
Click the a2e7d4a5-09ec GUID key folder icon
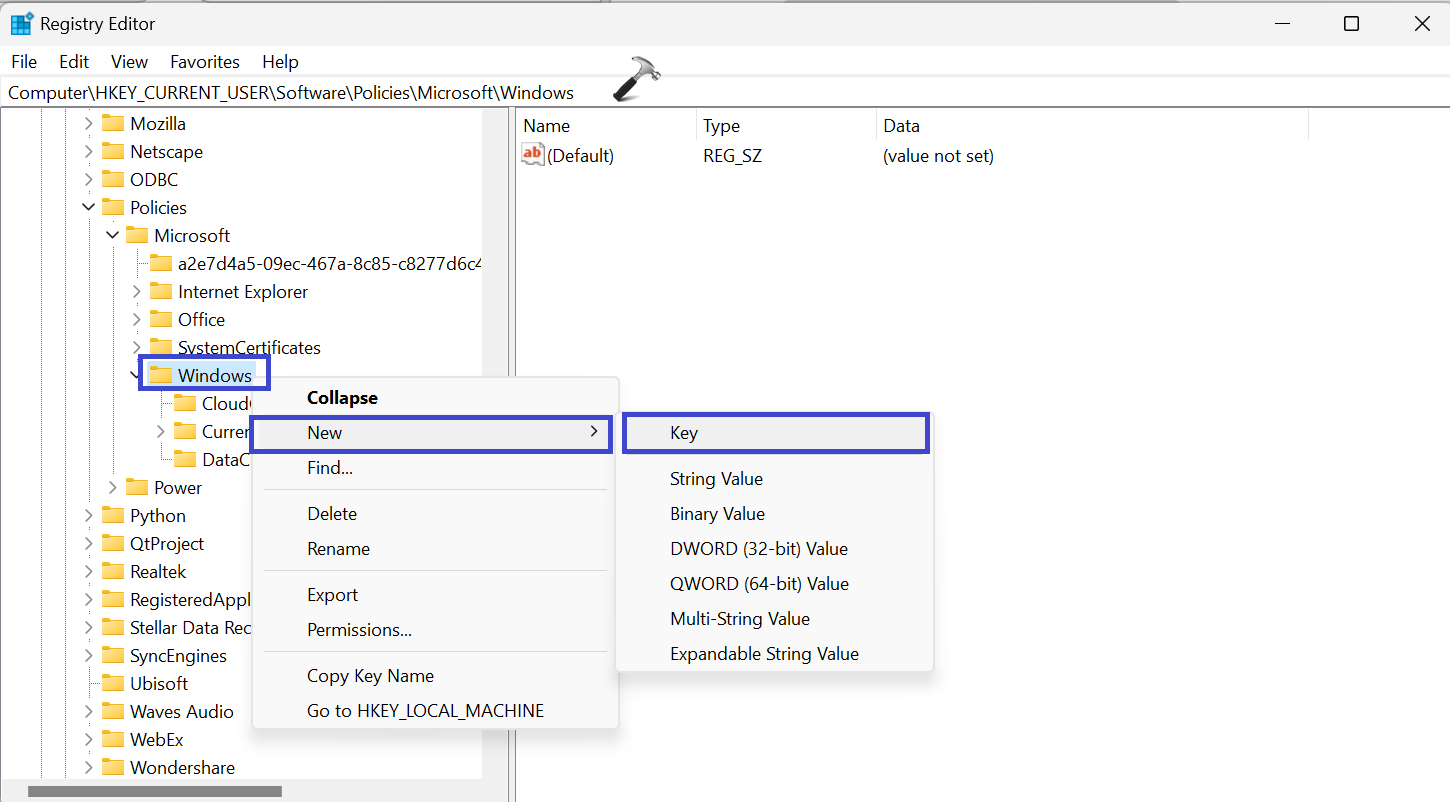(x=161, y=264)
